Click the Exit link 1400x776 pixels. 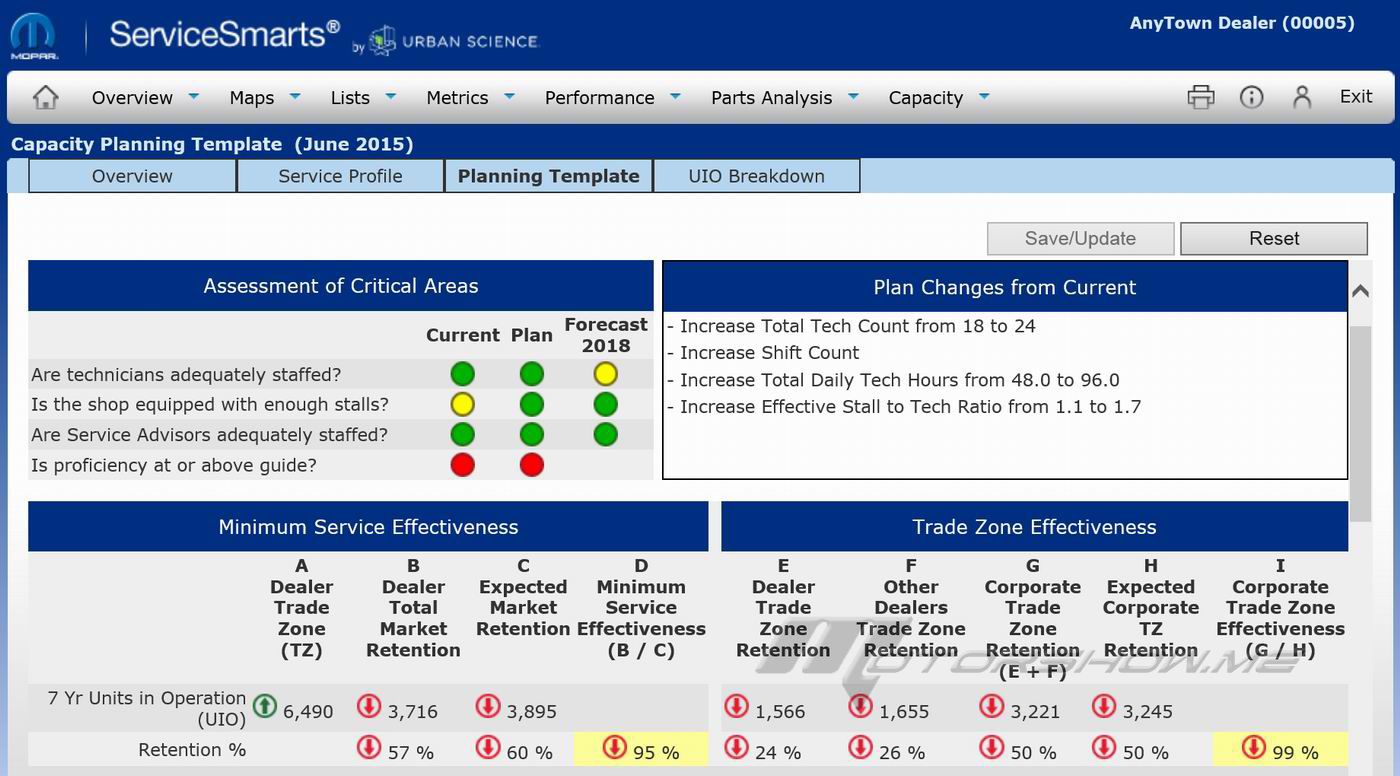click(1356, 96)
